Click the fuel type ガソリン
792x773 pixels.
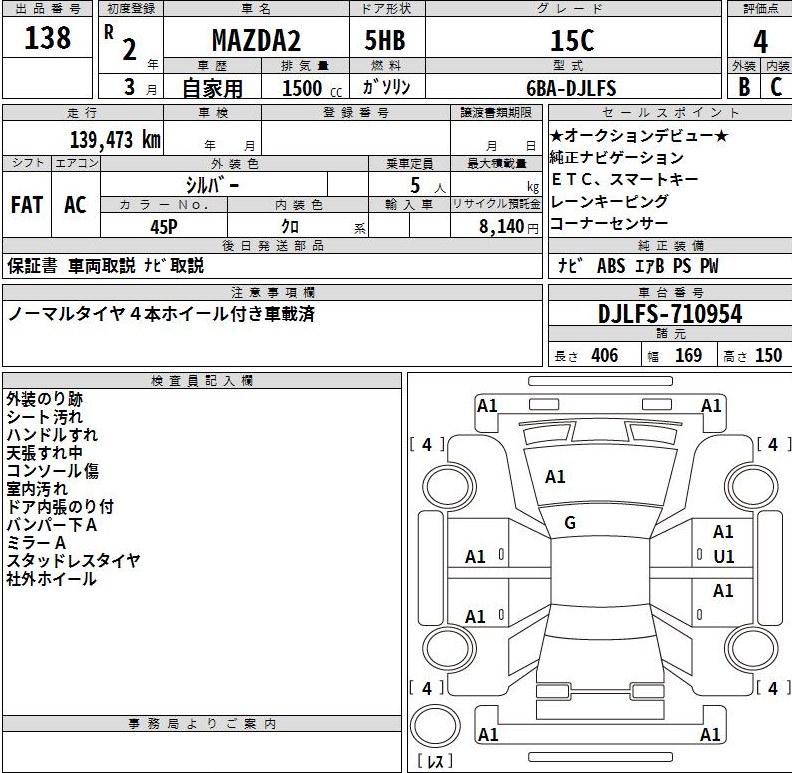(386, 87)
